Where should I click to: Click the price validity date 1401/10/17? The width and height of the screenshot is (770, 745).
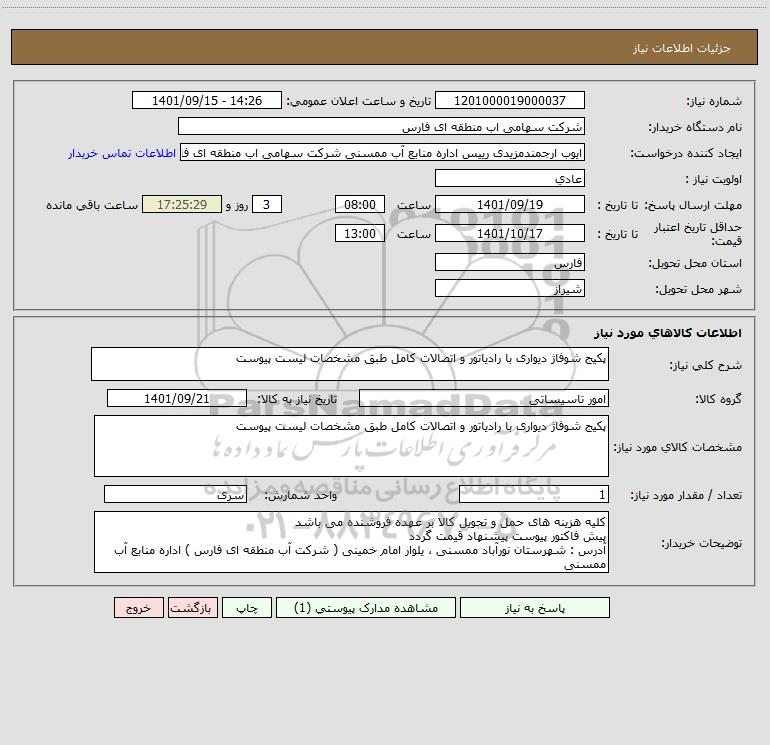tap(510, 233)
